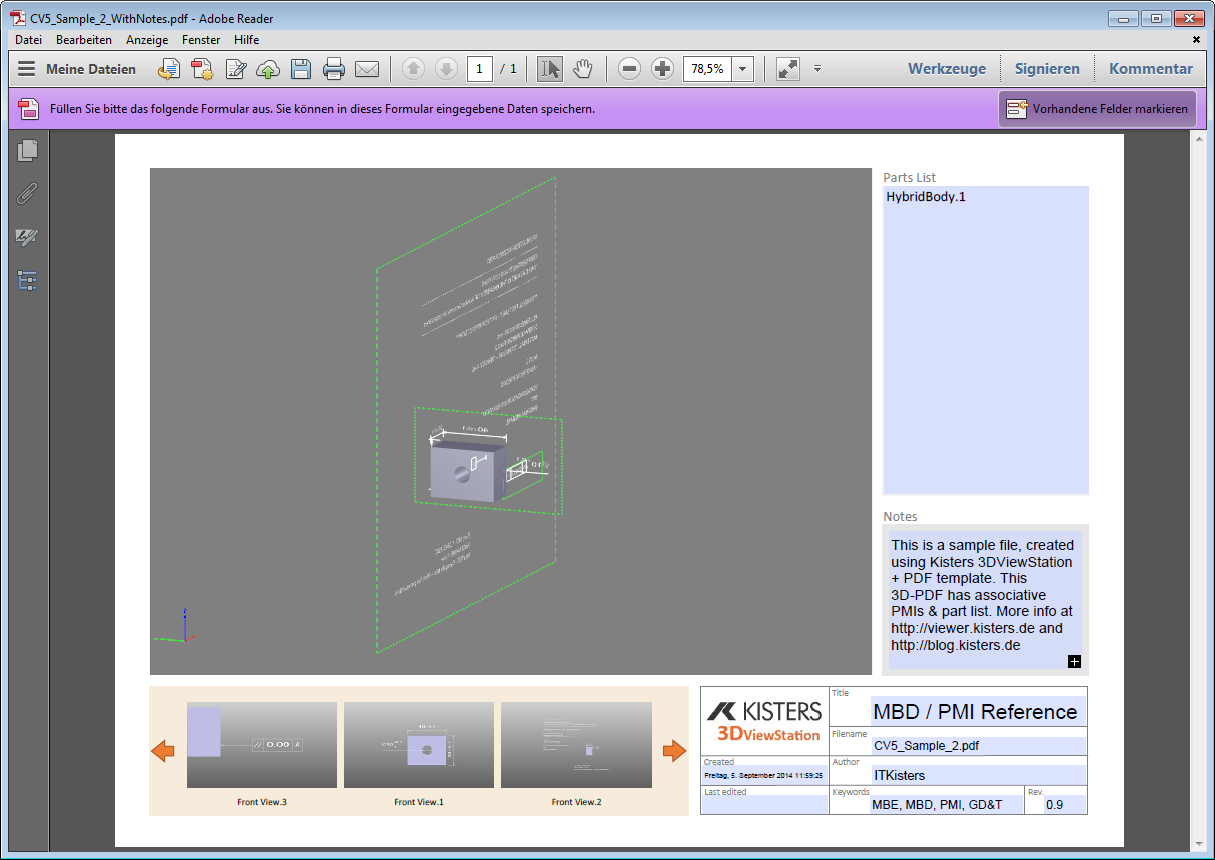Click the Adobe Reader title bar icon
The image size is (1215, 860).
(18, 18)
